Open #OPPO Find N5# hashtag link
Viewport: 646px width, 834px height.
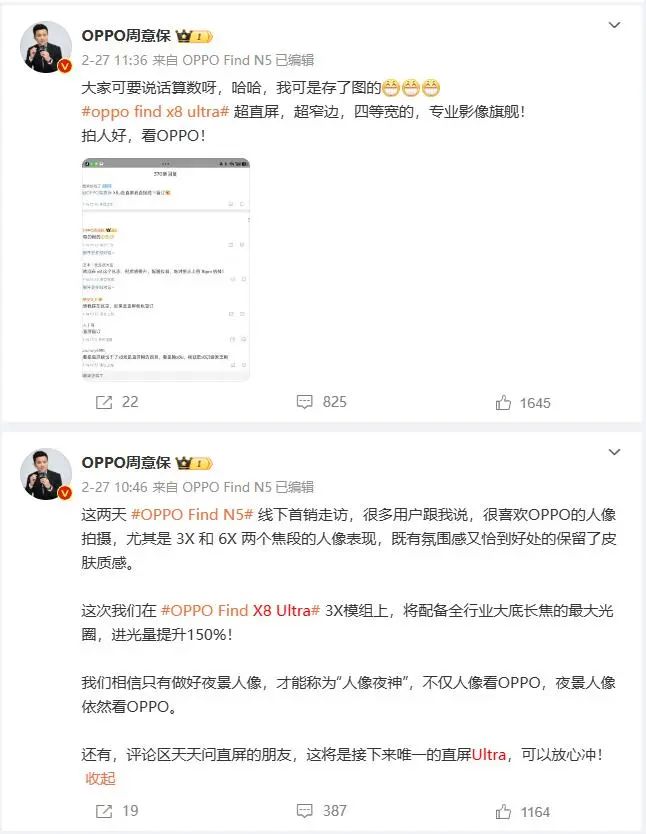192,514
